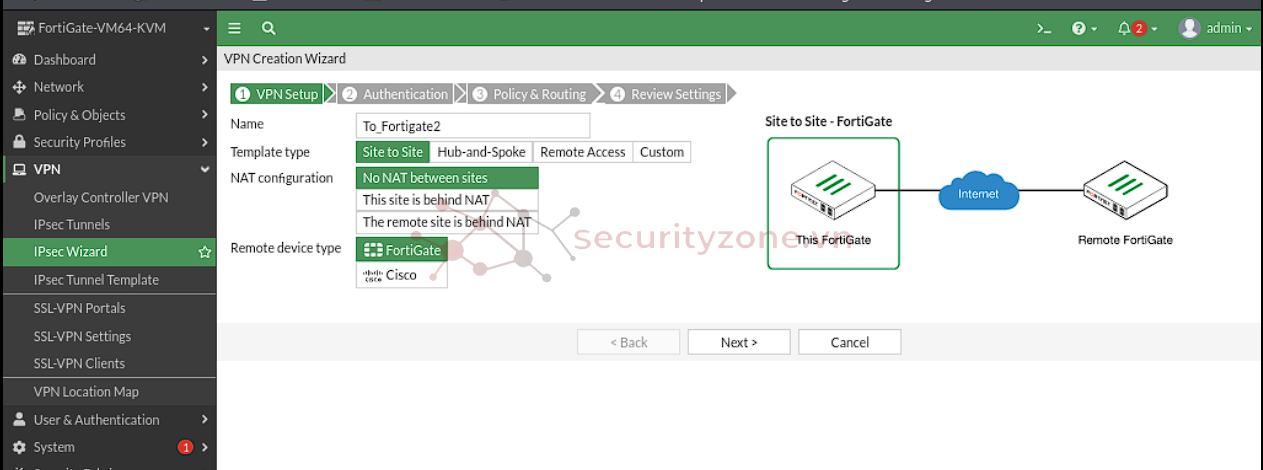
Task: Choose FortiGate as remote device type
Action: click(402, 250)
